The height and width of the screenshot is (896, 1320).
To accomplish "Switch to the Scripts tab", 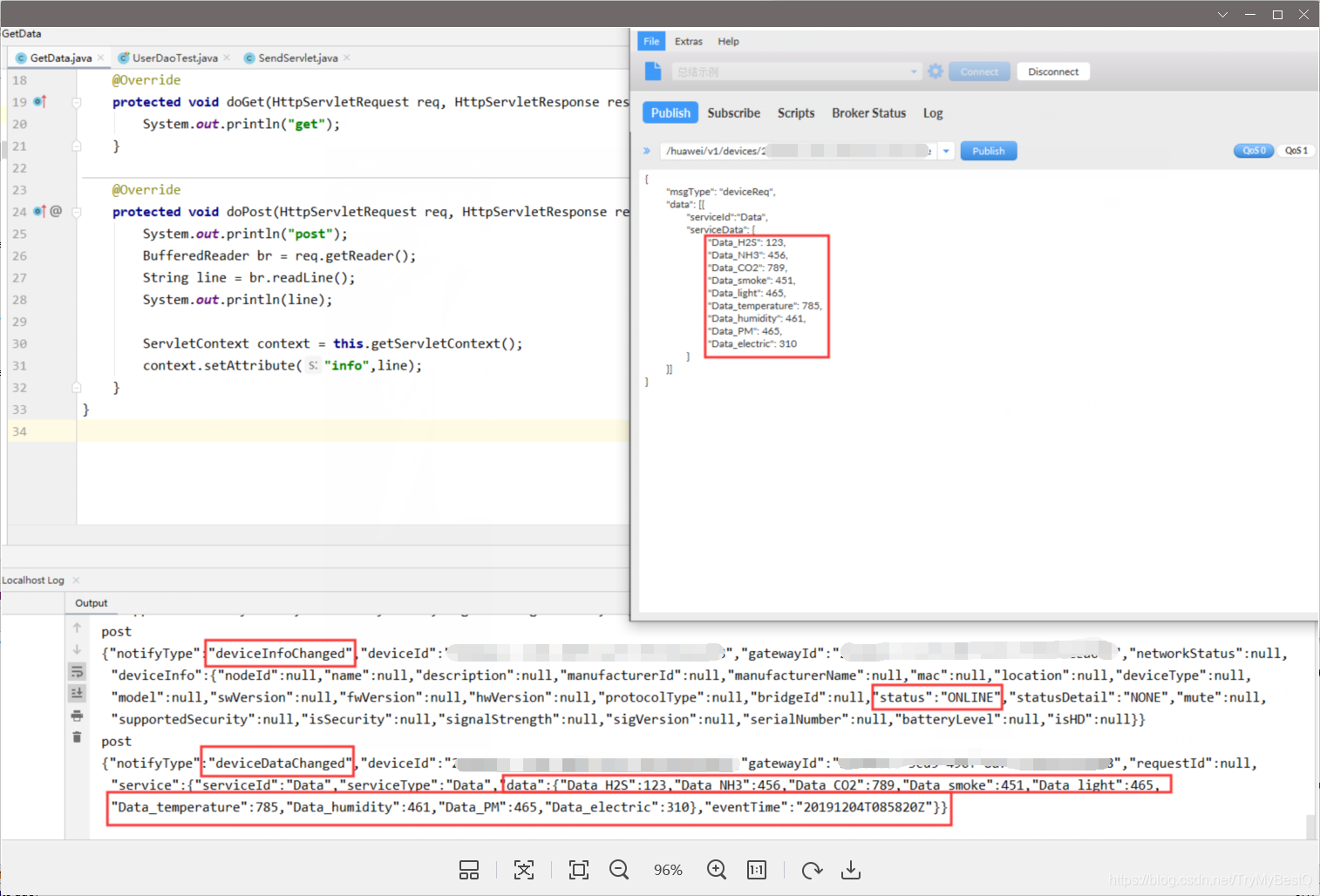I will [795, 112].
